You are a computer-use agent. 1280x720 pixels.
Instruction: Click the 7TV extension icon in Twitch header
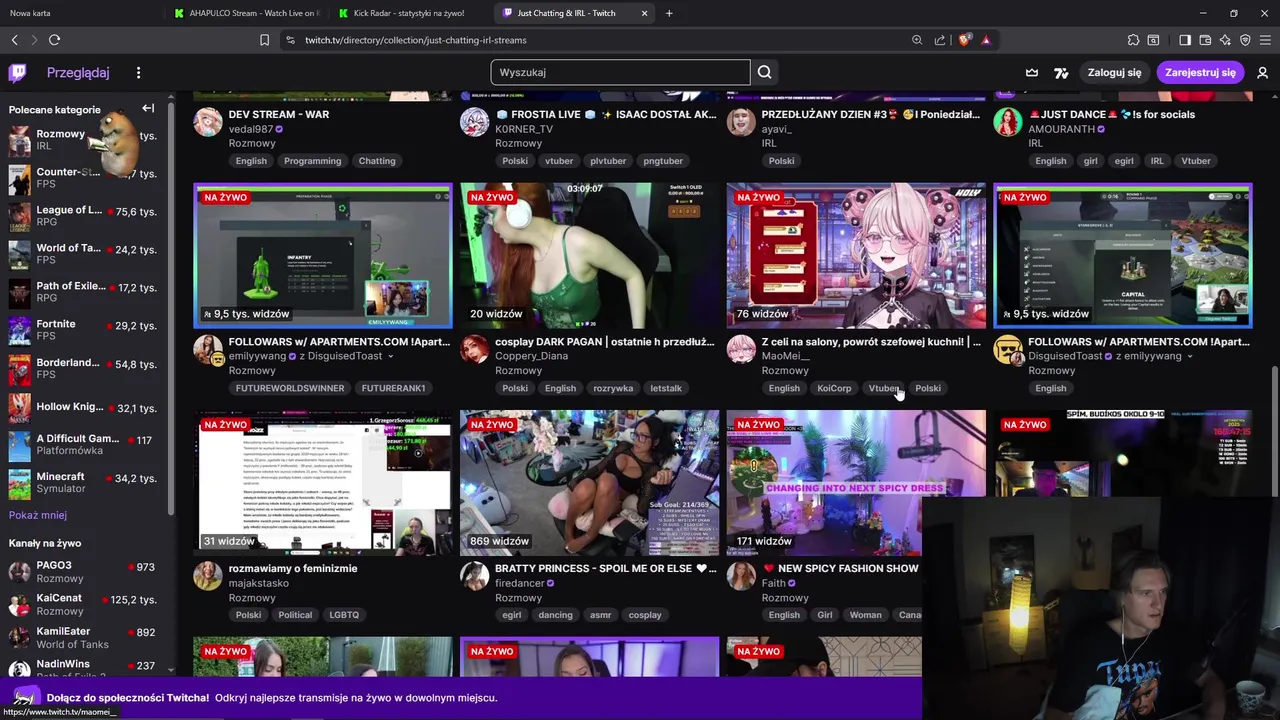click(1061, 72)
